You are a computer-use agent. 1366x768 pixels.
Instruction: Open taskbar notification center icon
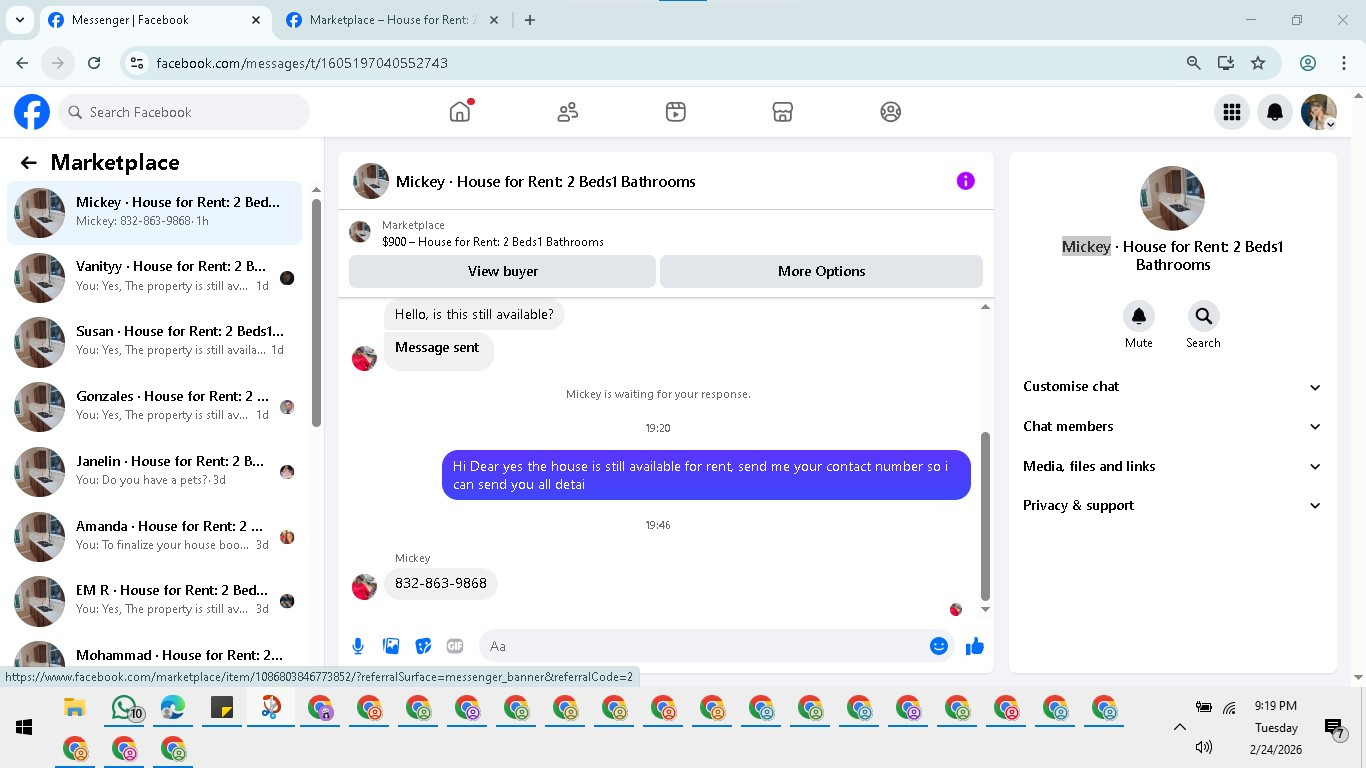click(1334, 729)
